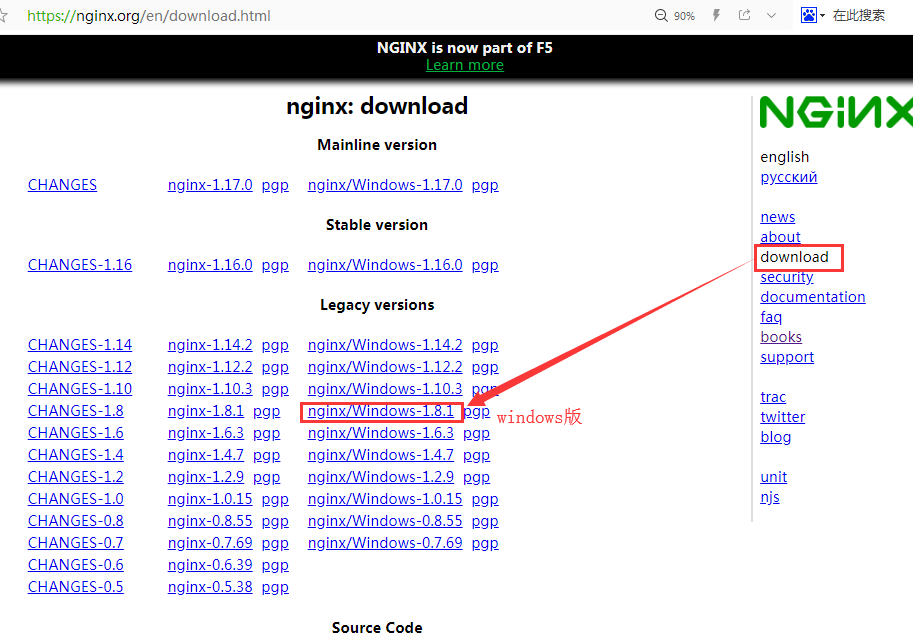
Task: Click the address bar showing nginx.org URL
Action: [150, 15]
